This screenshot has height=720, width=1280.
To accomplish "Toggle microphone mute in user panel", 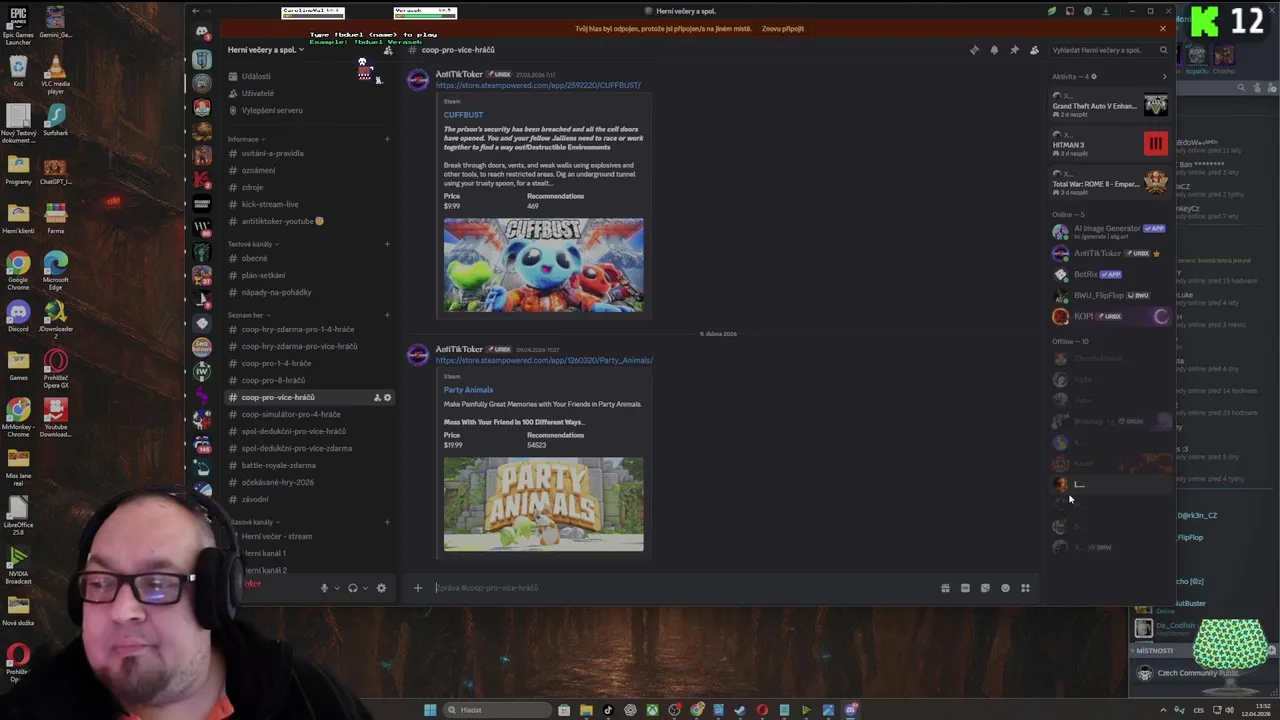I will pos(324,588).
